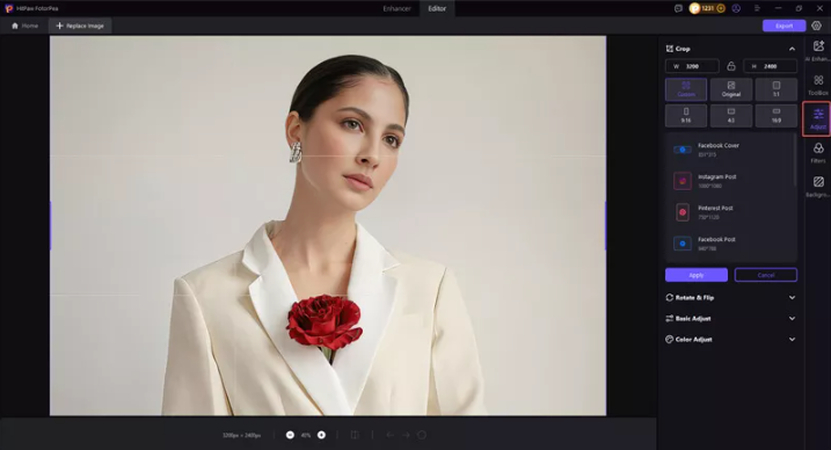831x450 pixels.
Task: Toggle the aspect ratio lock icon
Action: point(731,66)
